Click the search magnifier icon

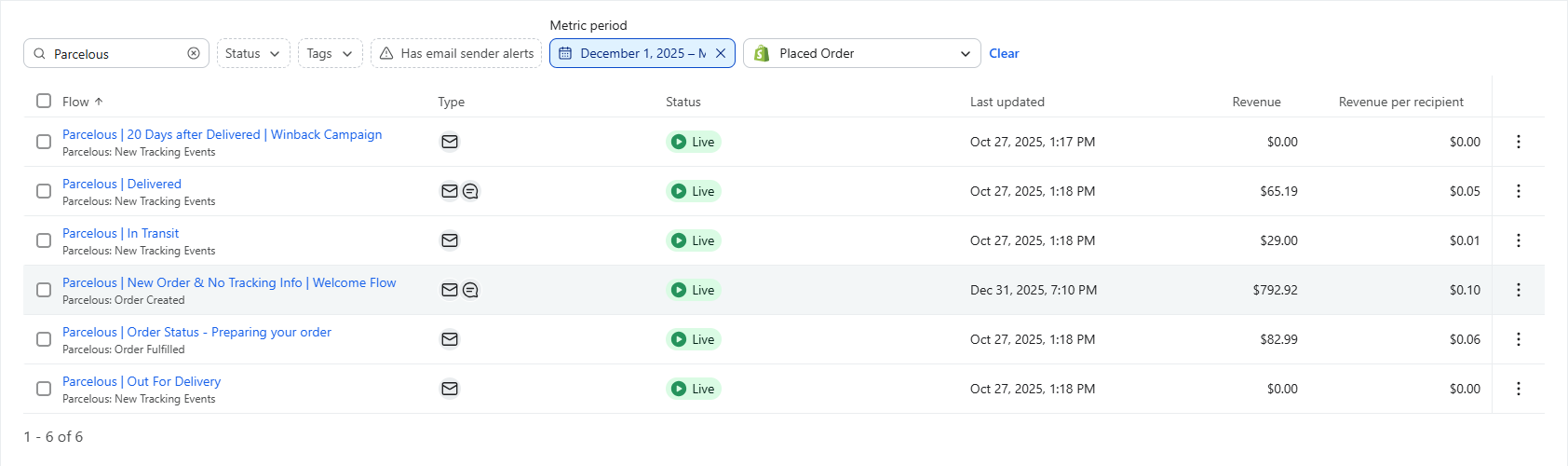coord(39,53)
